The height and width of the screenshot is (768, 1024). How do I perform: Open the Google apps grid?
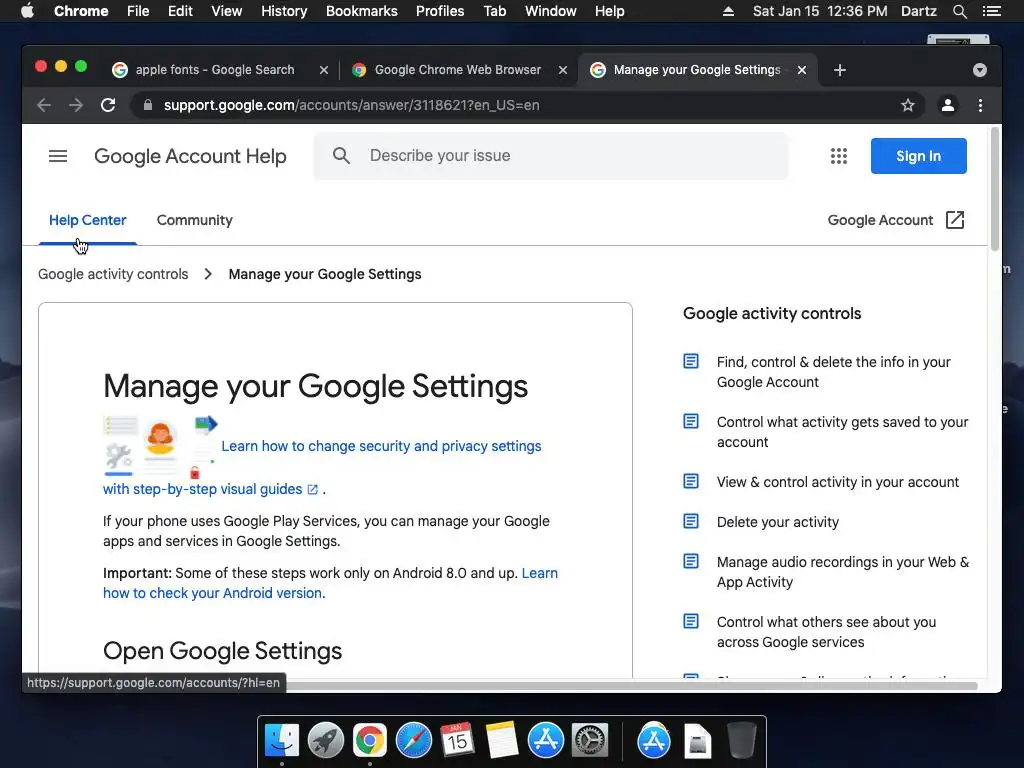[x=839, y=156]
